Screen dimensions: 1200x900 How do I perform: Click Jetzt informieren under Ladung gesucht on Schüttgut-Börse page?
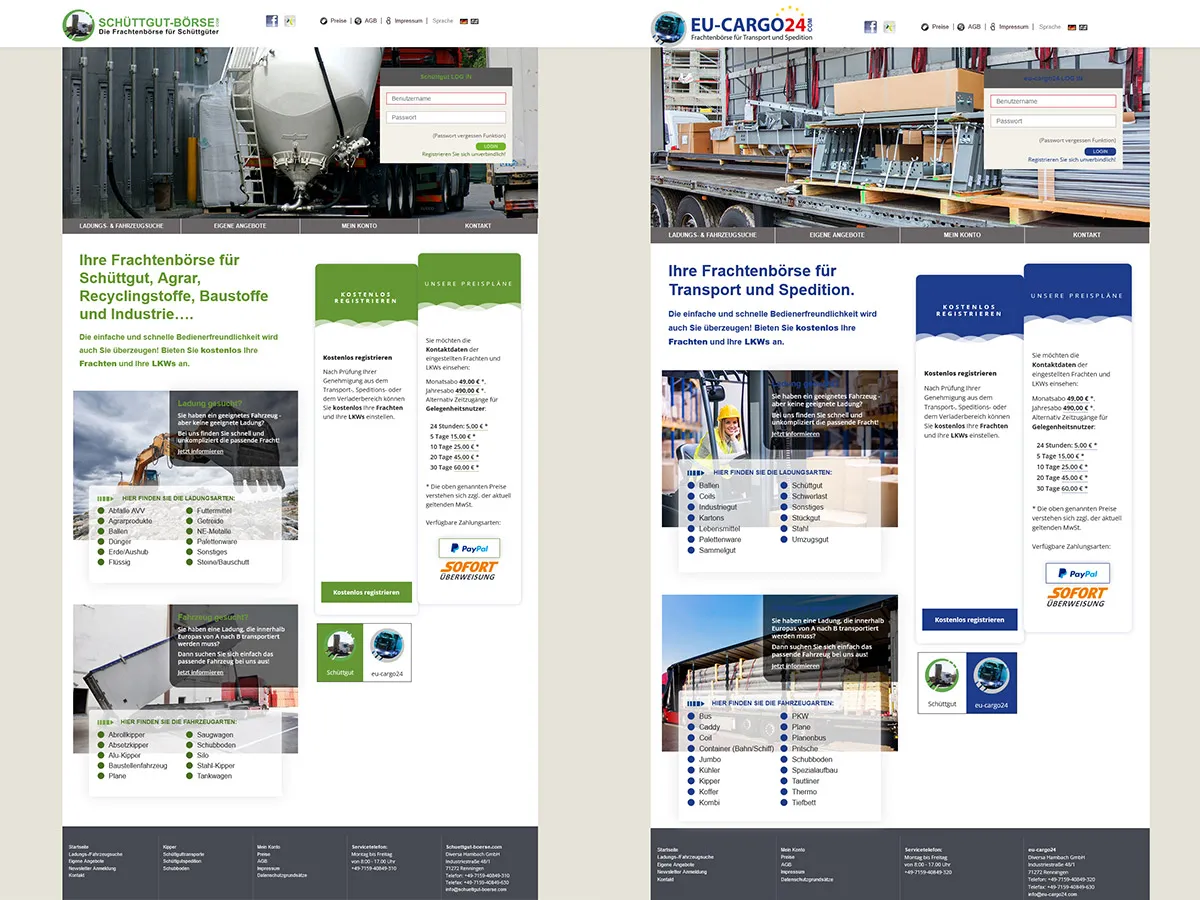tap(200, 452)
